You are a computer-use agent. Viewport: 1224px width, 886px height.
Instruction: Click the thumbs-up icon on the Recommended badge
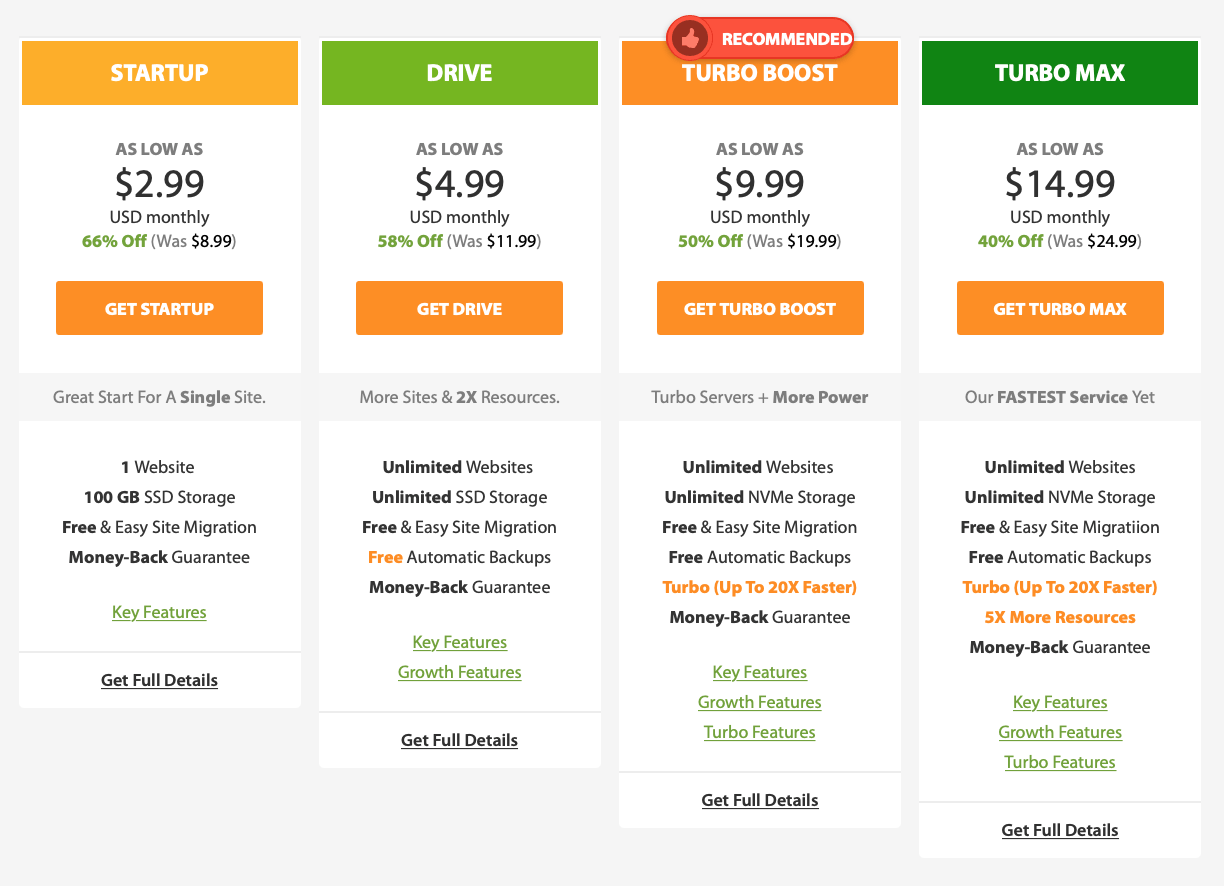(690, 37)
